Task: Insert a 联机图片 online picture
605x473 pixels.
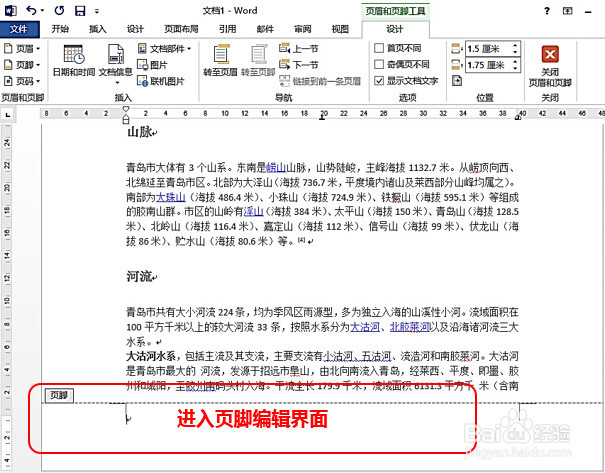Action: [x=161, y=81]
